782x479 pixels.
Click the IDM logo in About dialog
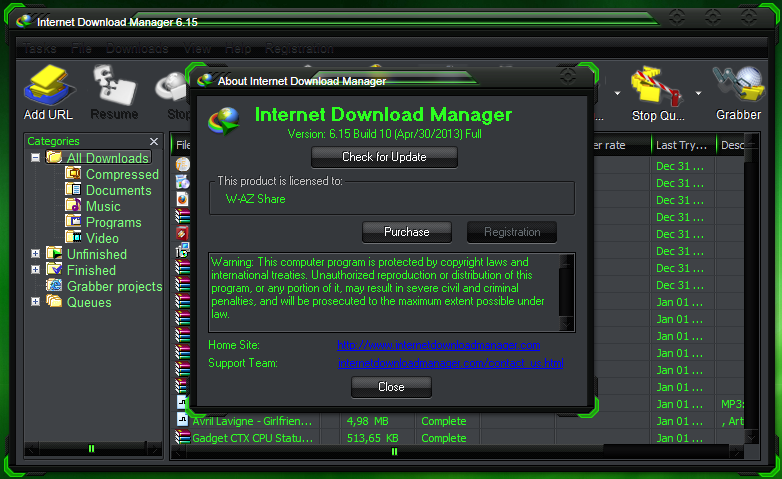224,121
